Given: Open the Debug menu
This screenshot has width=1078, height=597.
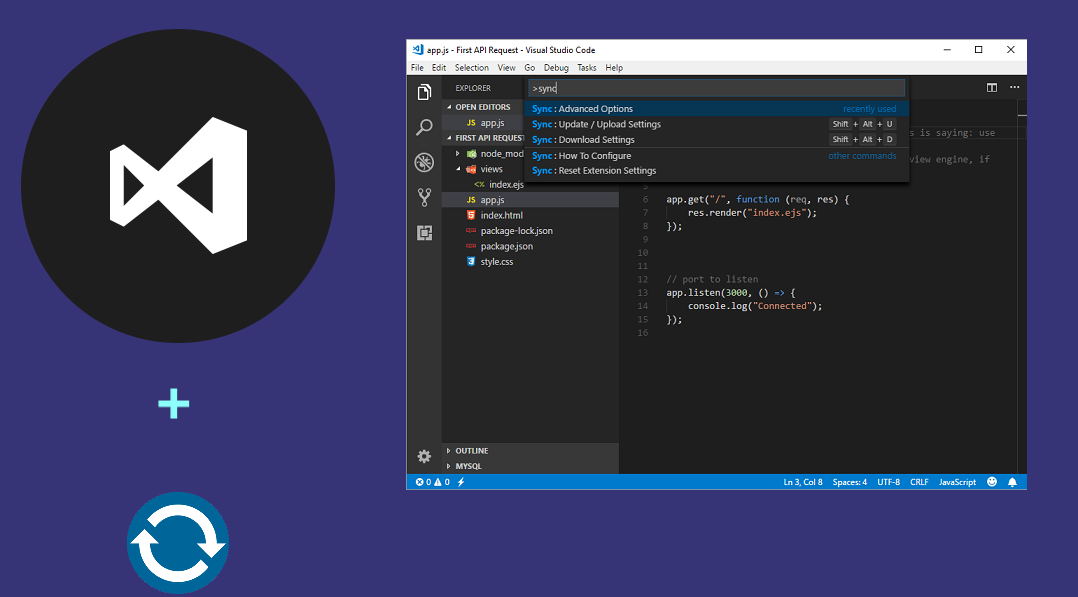Looking at the screenshot, I should pyautogui.click(x=556, y=67).
